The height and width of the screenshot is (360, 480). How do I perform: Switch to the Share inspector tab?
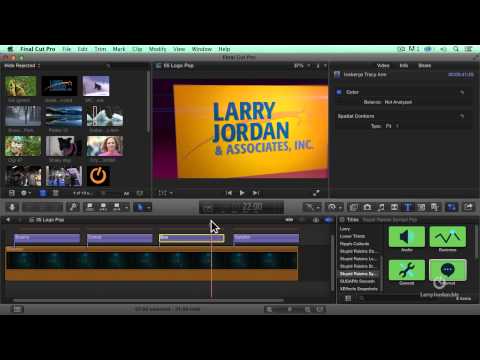pos(425,65)
